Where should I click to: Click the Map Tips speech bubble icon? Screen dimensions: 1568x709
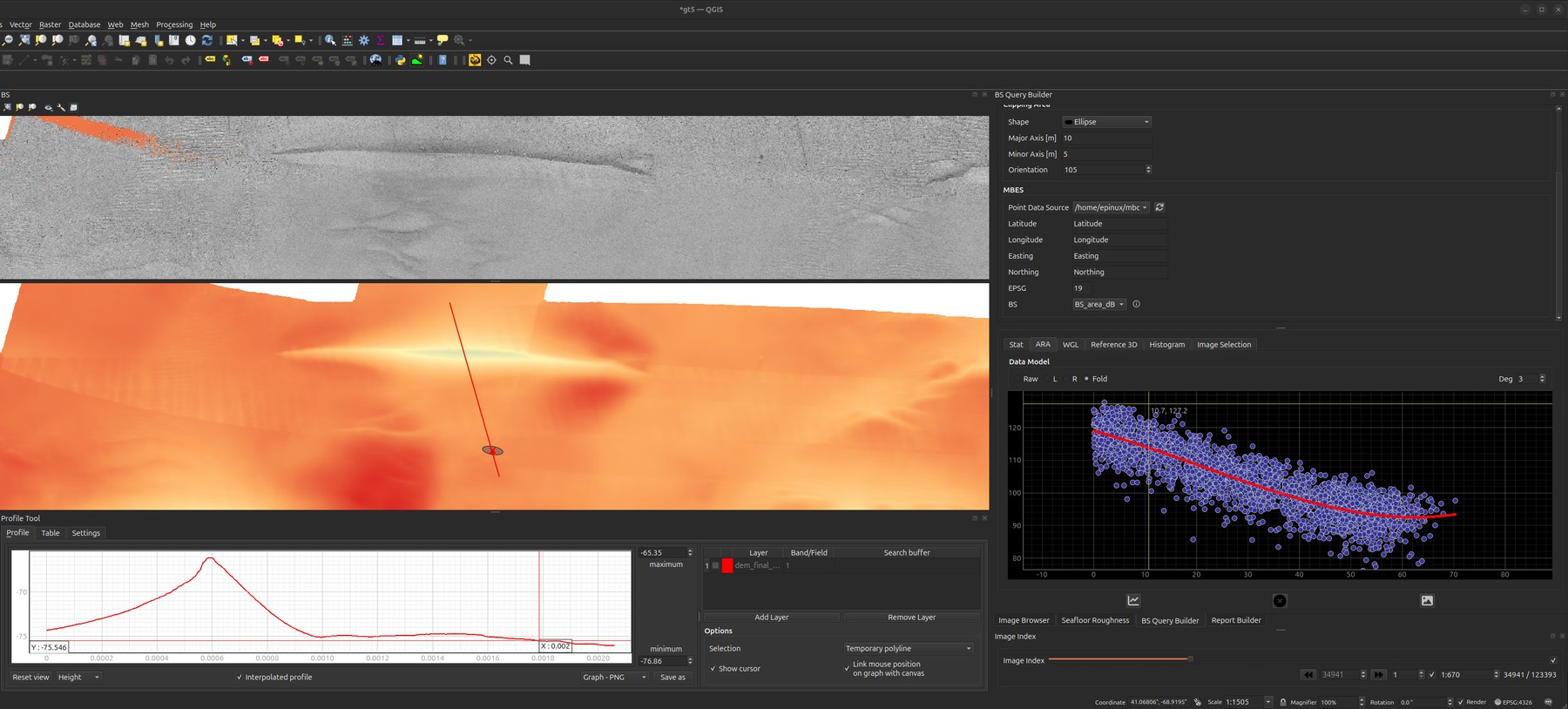[443, 40]
